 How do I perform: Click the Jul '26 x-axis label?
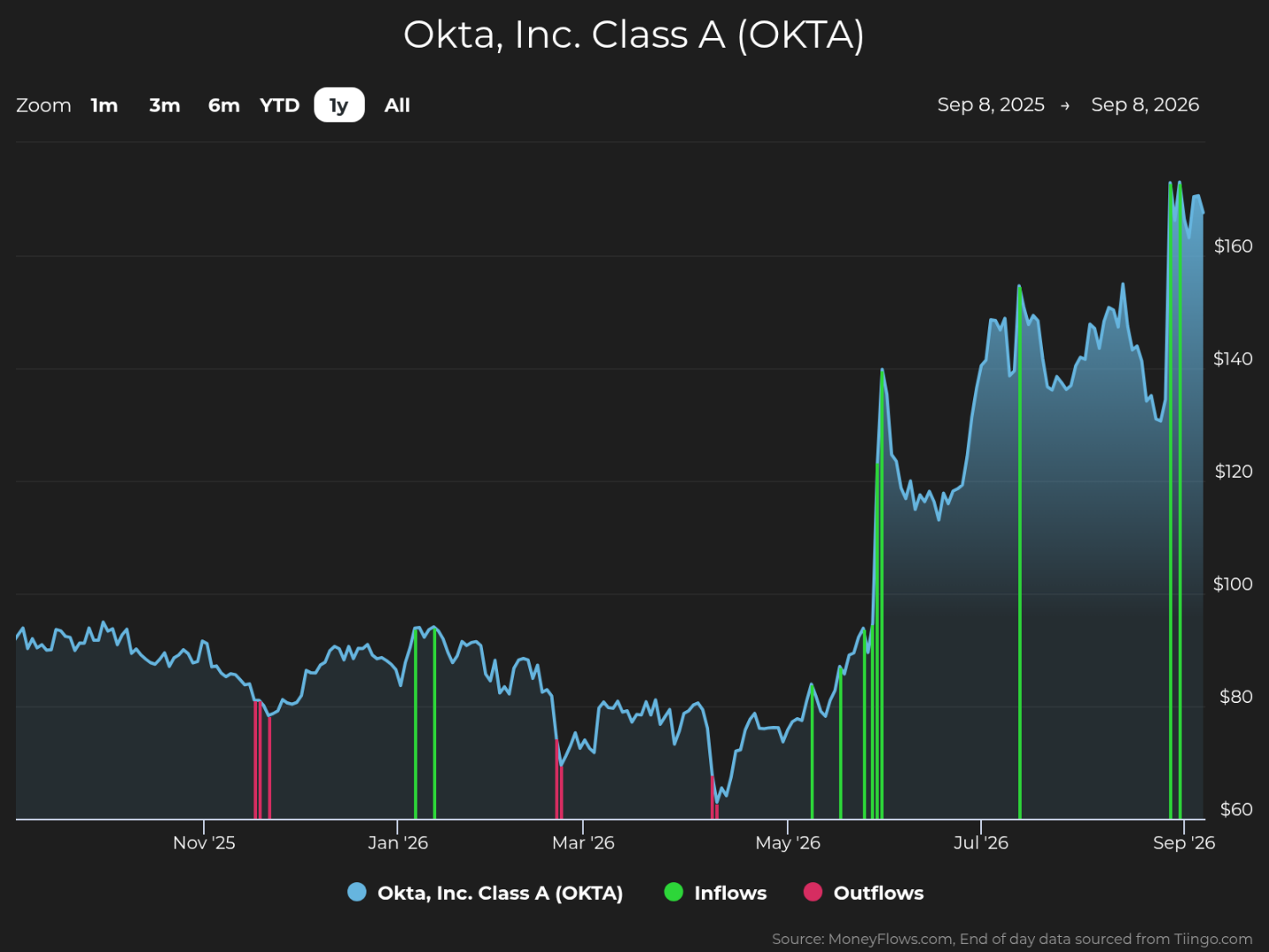981,842
